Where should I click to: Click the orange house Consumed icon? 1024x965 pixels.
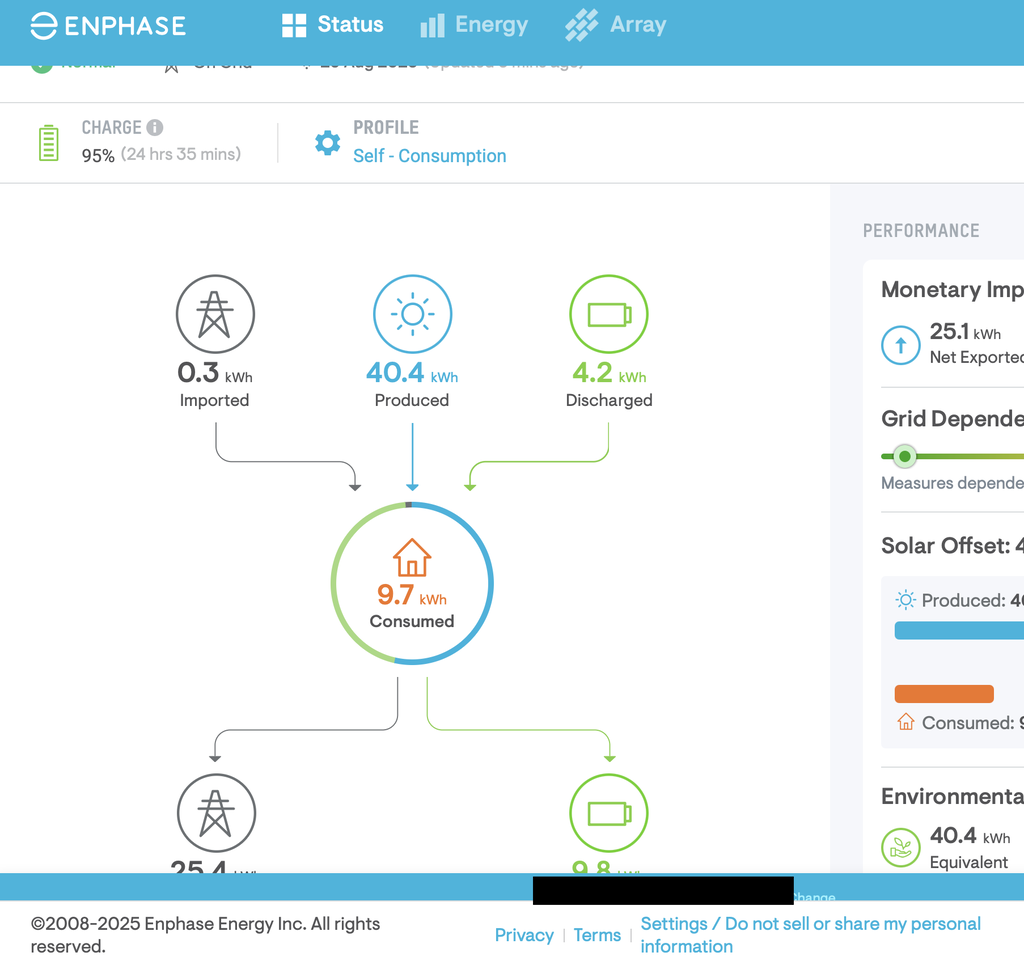pos(411,558)
